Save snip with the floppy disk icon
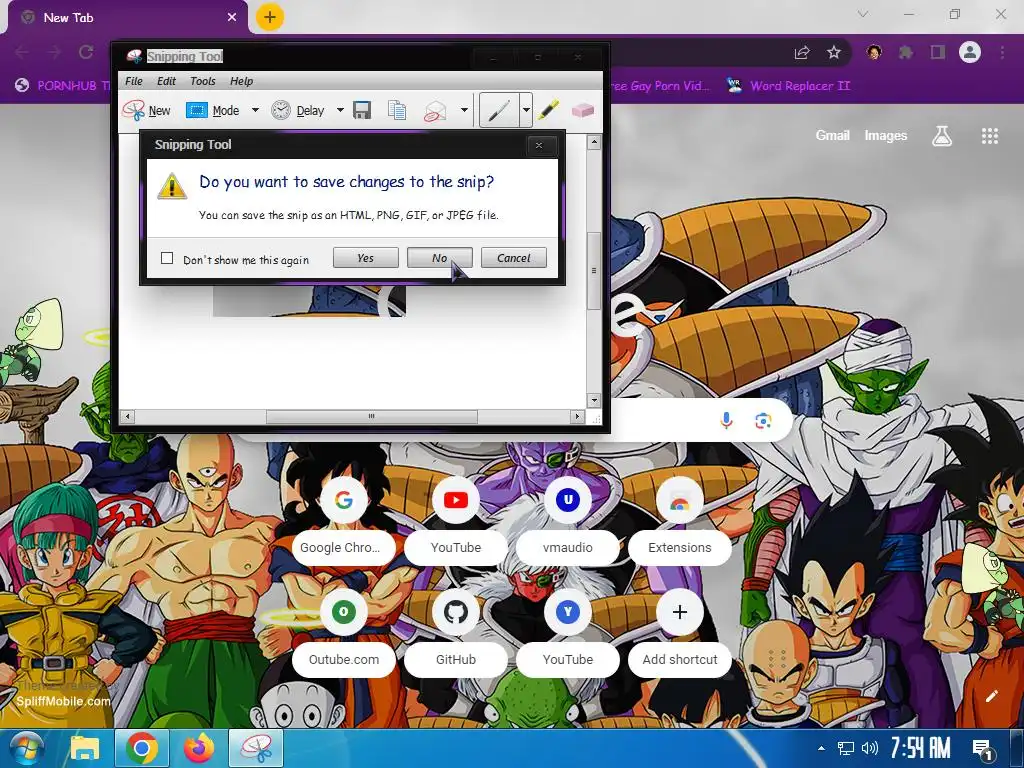This screenshot has width=1024, height=768. point(362,110)
